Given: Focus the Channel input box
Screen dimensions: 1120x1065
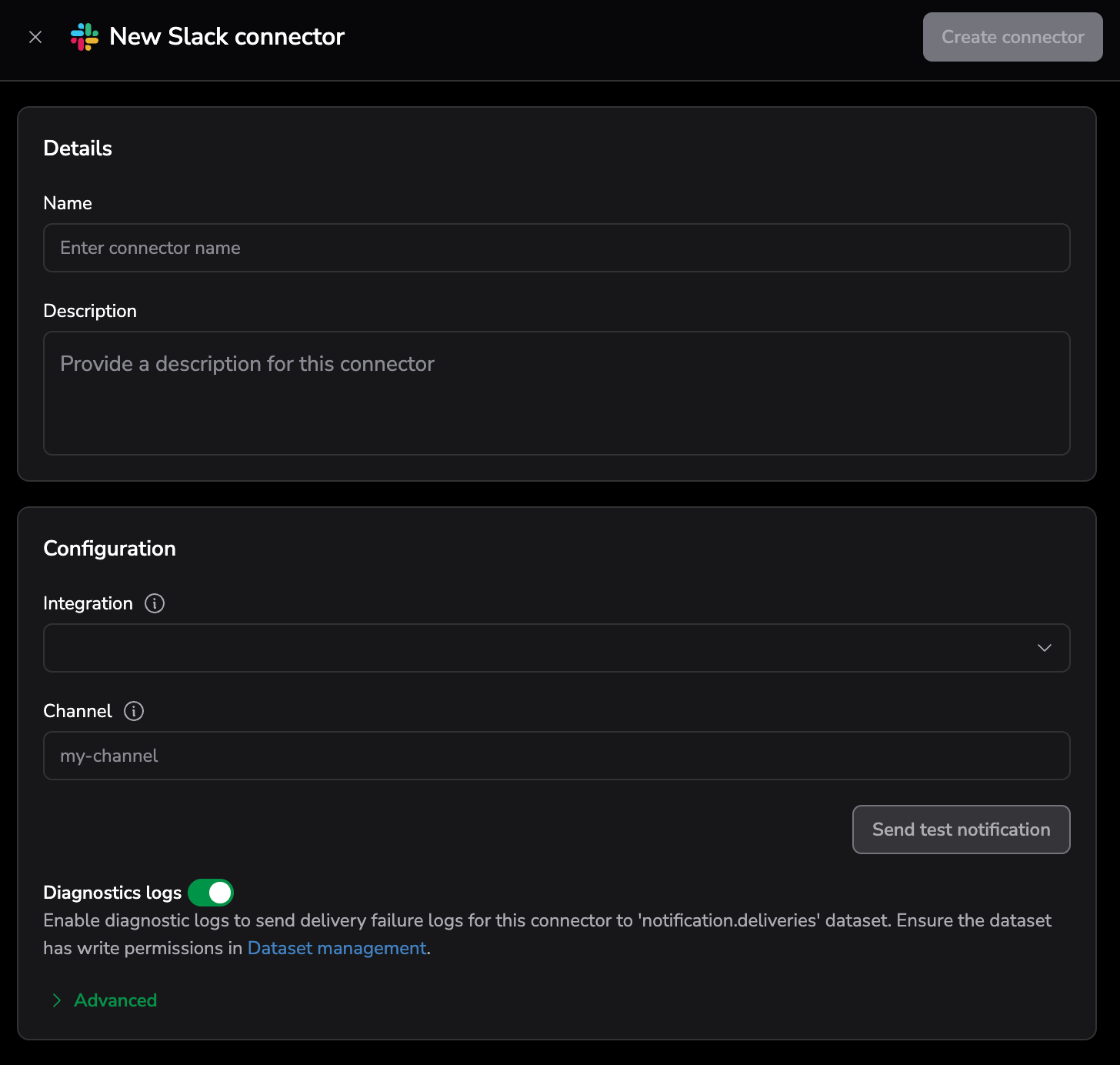Looking at the screenshot, I should [556, 756].
